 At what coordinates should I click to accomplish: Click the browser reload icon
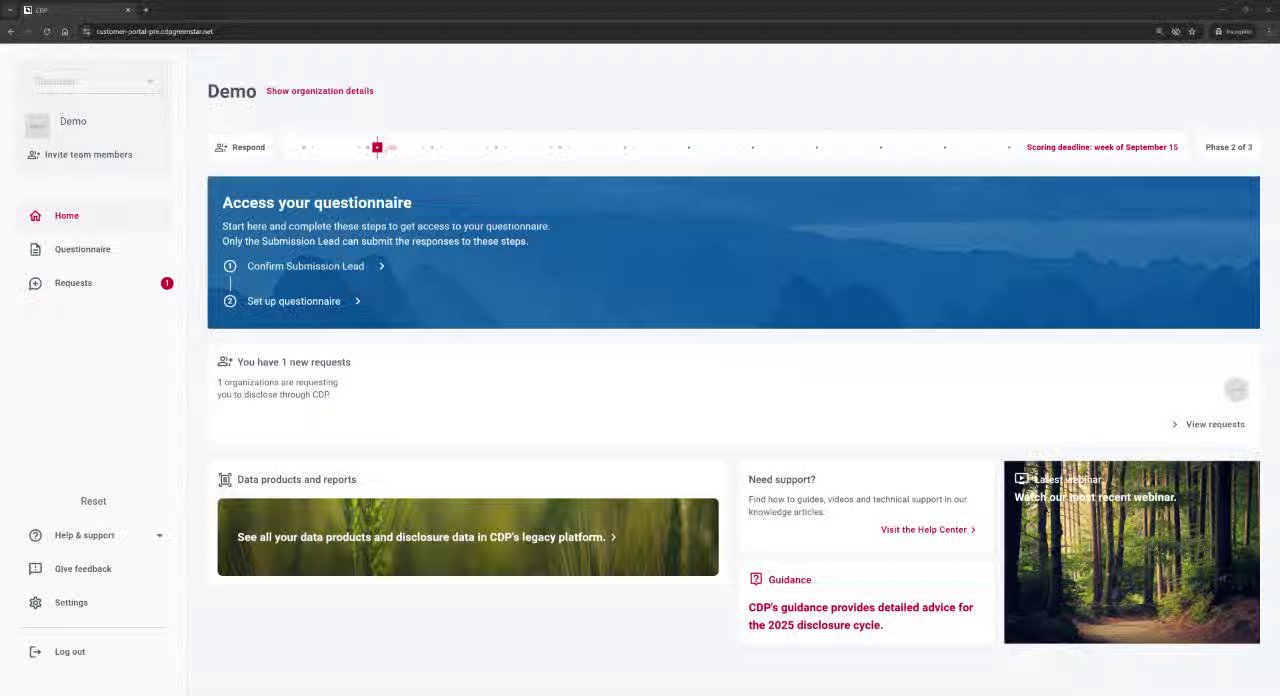coord(46,32)
